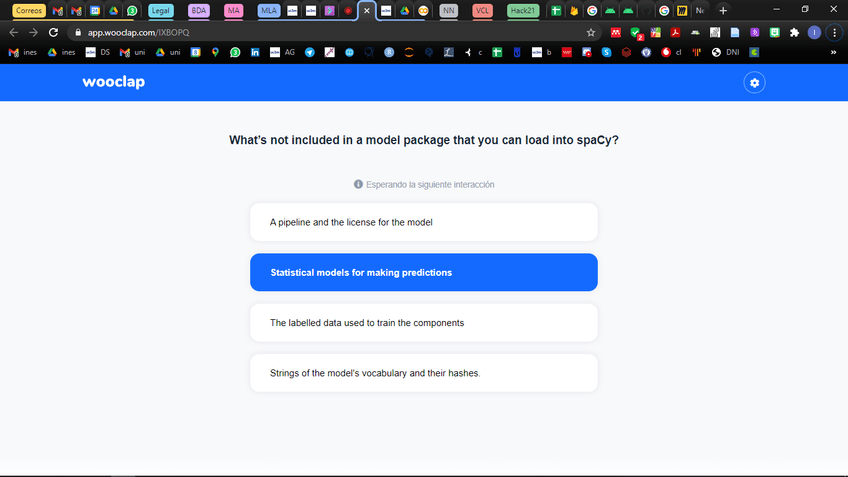Image resolution: width=848 pixels, height=477 pixels.
Task: Click the Adobe Acrobat extension icon
Action: click(675, 32)
